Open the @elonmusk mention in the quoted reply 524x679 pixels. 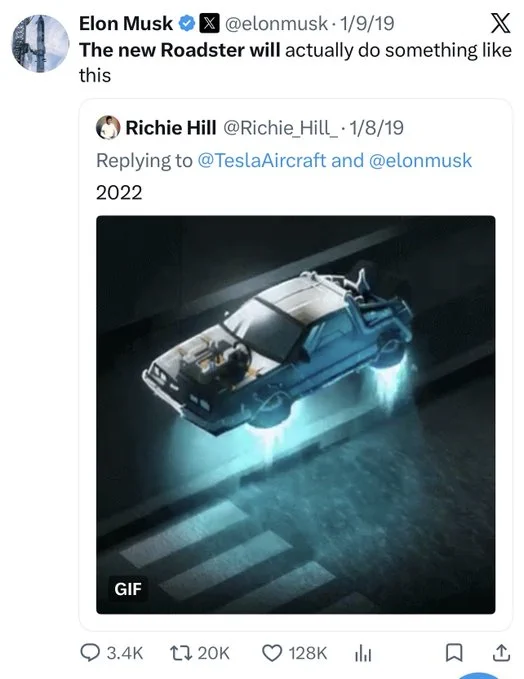[420, 161]
